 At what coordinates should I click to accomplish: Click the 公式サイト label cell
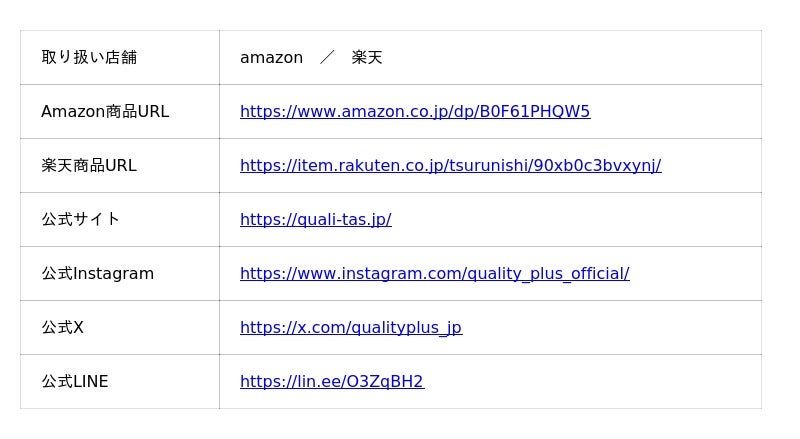click(80, 220)
